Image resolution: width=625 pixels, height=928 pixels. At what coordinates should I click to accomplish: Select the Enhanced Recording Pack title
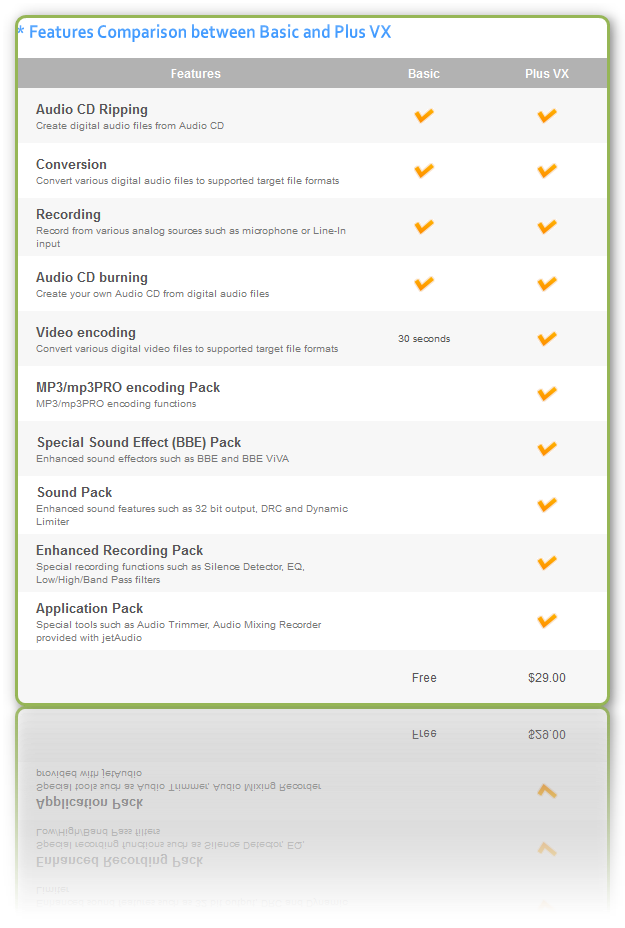point(119,551)
